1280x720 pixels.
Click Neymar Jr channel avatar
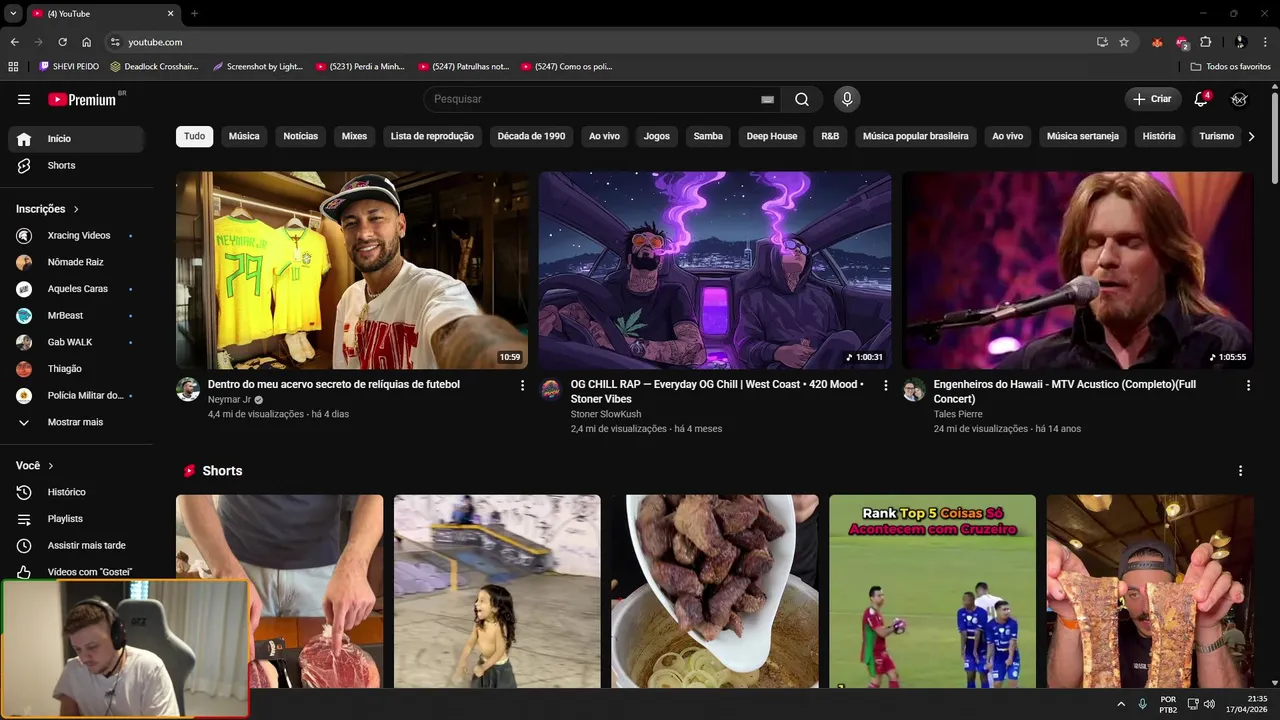pos(188,389)
